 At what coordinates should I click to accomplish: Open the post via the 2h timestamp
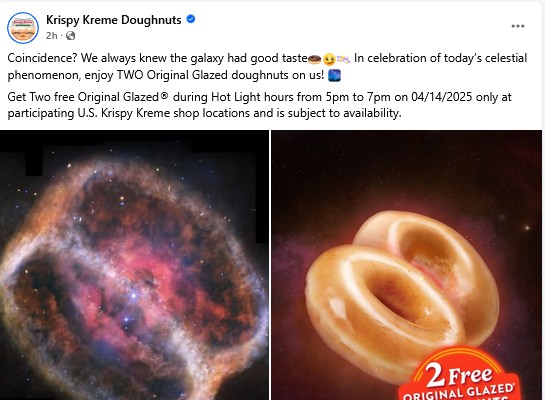[51, 35]
